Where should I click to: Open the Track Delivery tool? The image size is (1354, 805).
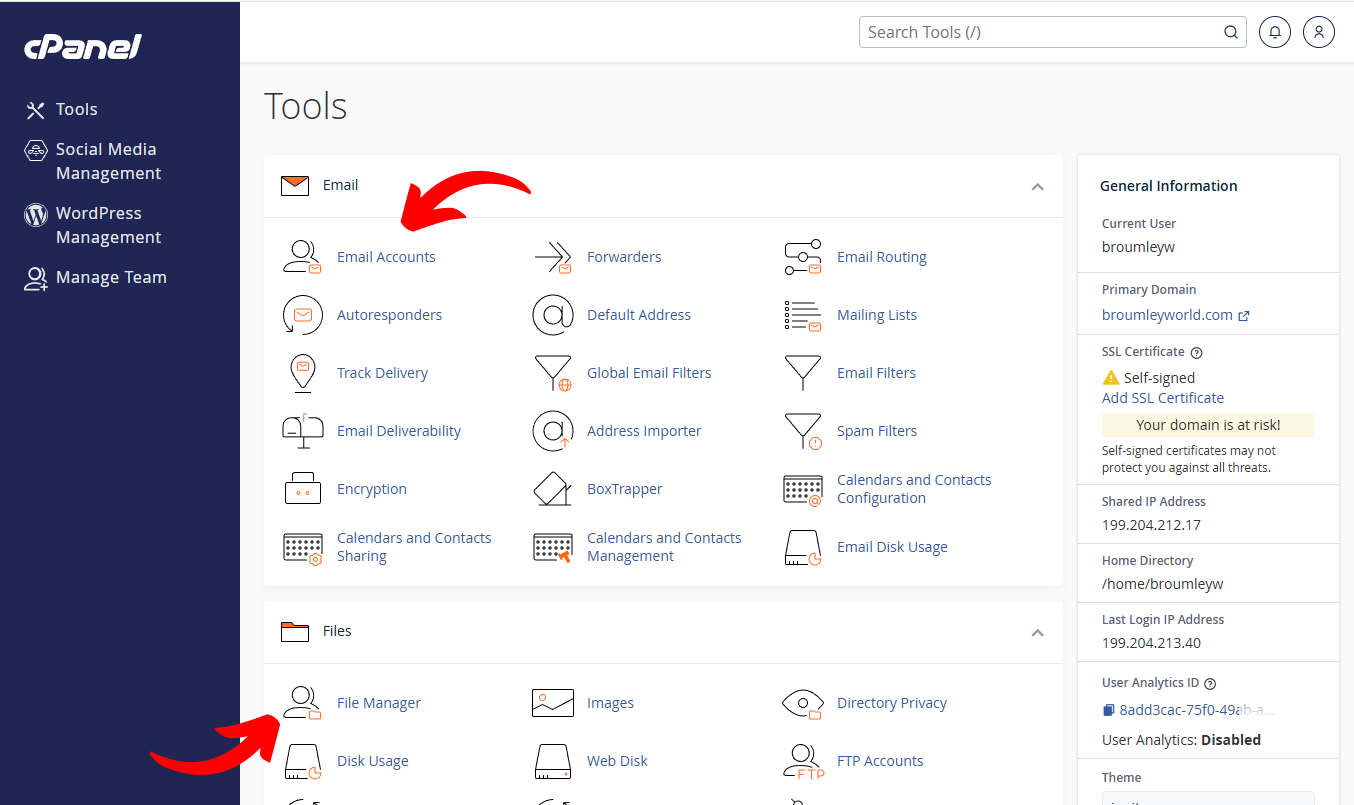click(382, 373)
